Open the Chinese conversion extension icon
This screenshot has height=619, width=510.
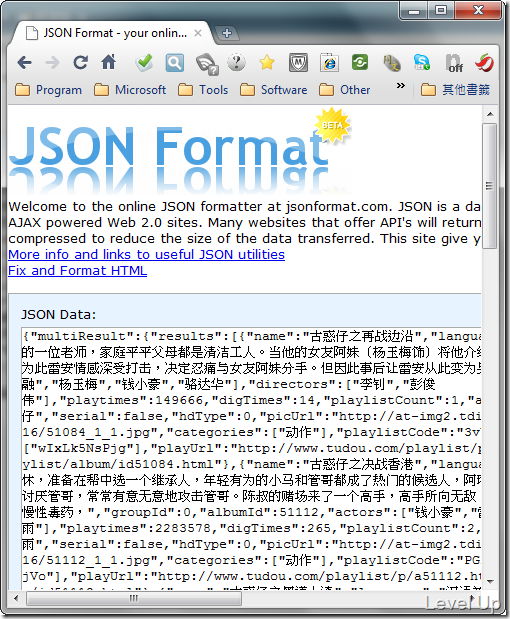pos(392,63)
